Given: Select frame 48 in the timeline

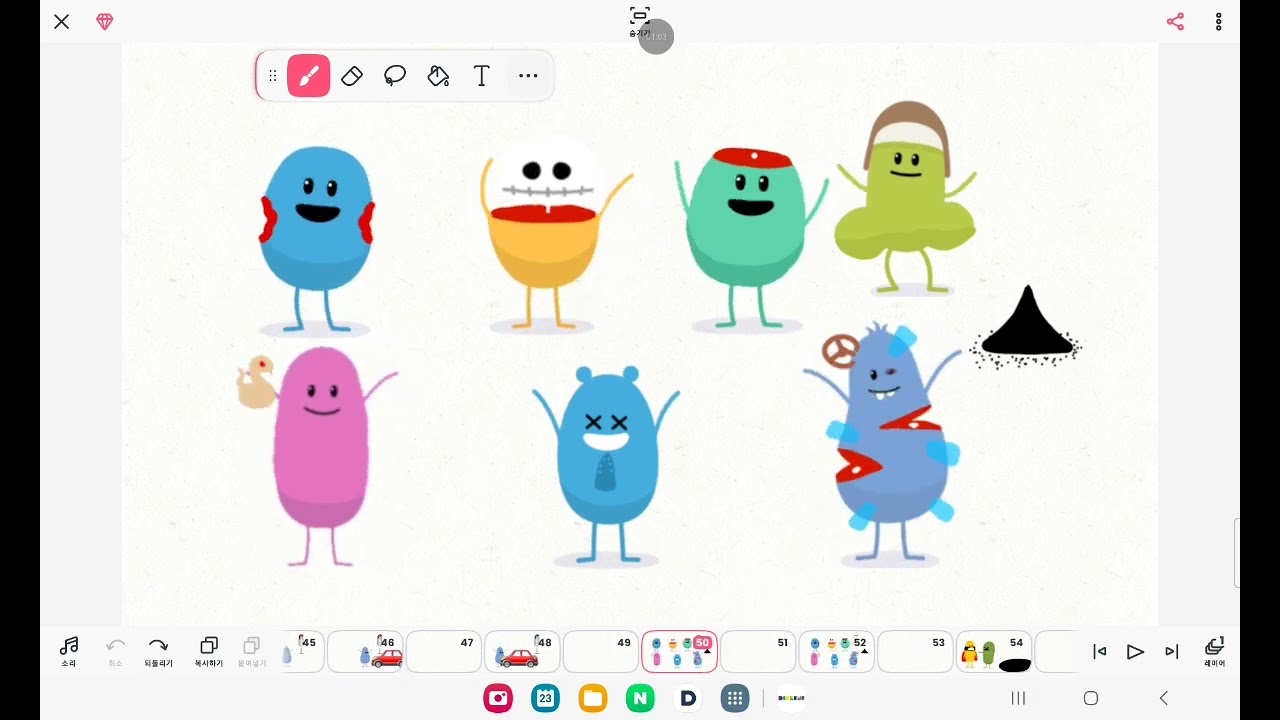Looking at the screenshot, I should click(522, 652).
